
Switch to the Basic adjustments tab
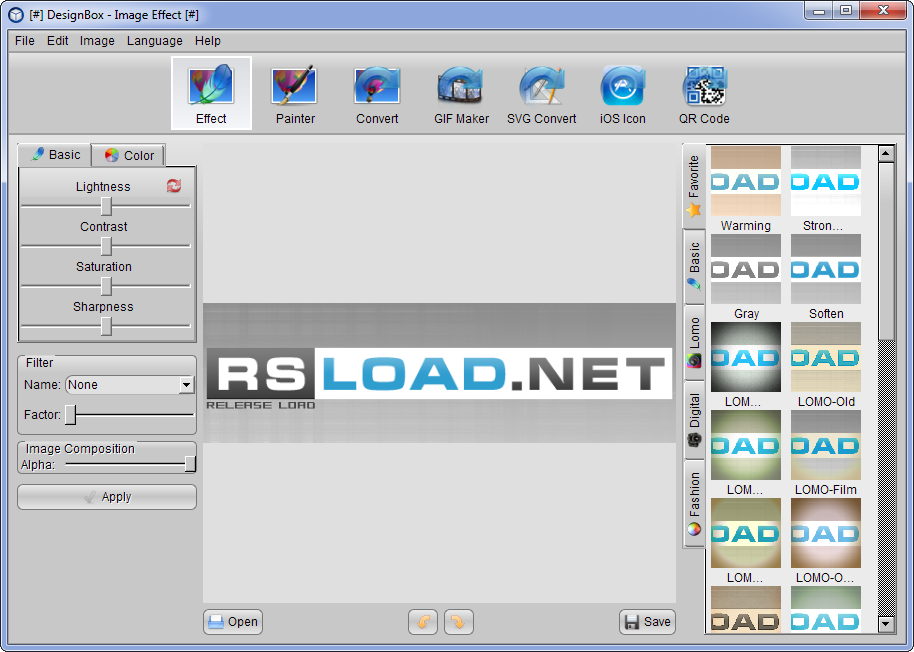[55, 155]
